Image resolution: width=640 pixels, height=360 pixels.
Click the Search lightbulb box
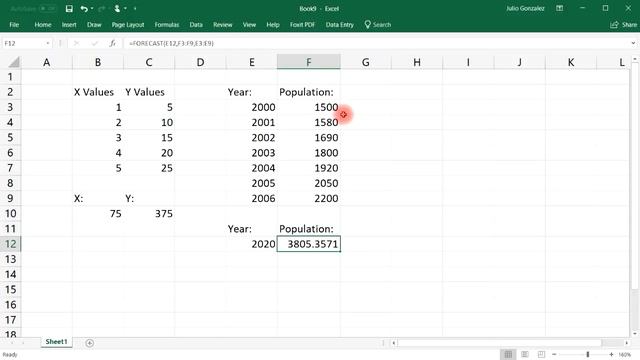378,25
